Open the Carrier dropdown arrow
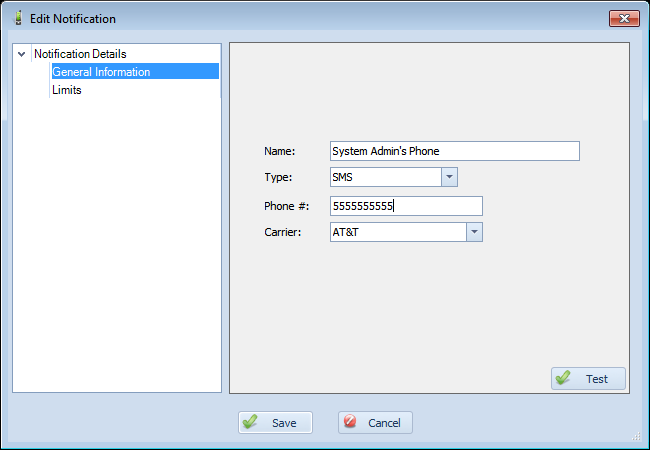This screenshot has height=450, width=650. 474,232
